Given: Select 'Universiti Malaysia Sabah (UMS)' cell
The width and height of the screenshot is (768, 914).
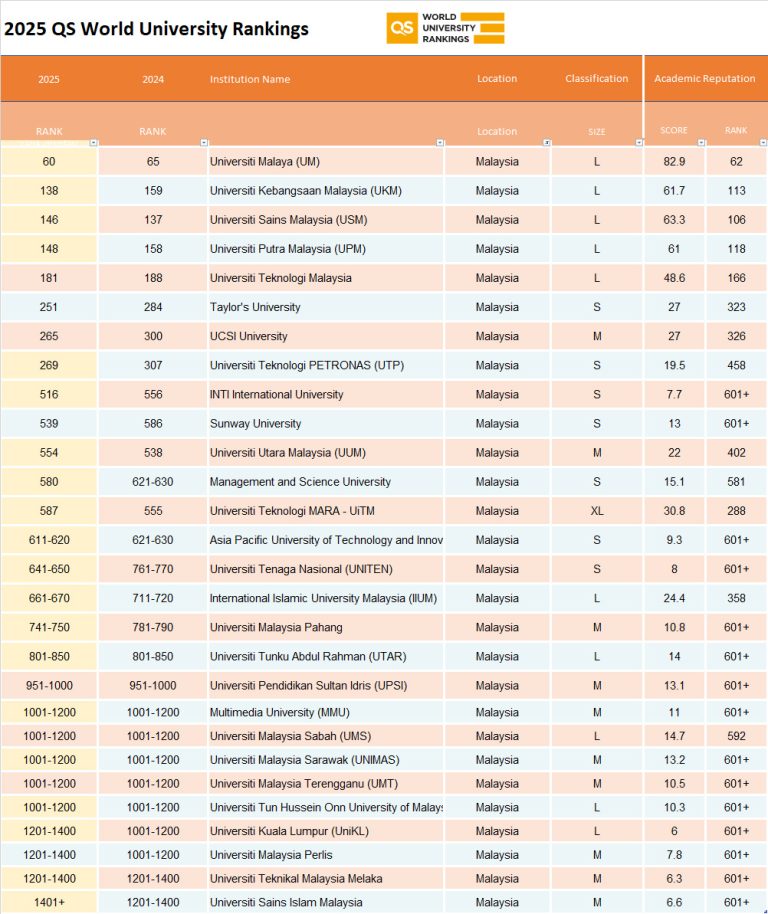Looking at the screenshot, I should click(x=326, y=736).
